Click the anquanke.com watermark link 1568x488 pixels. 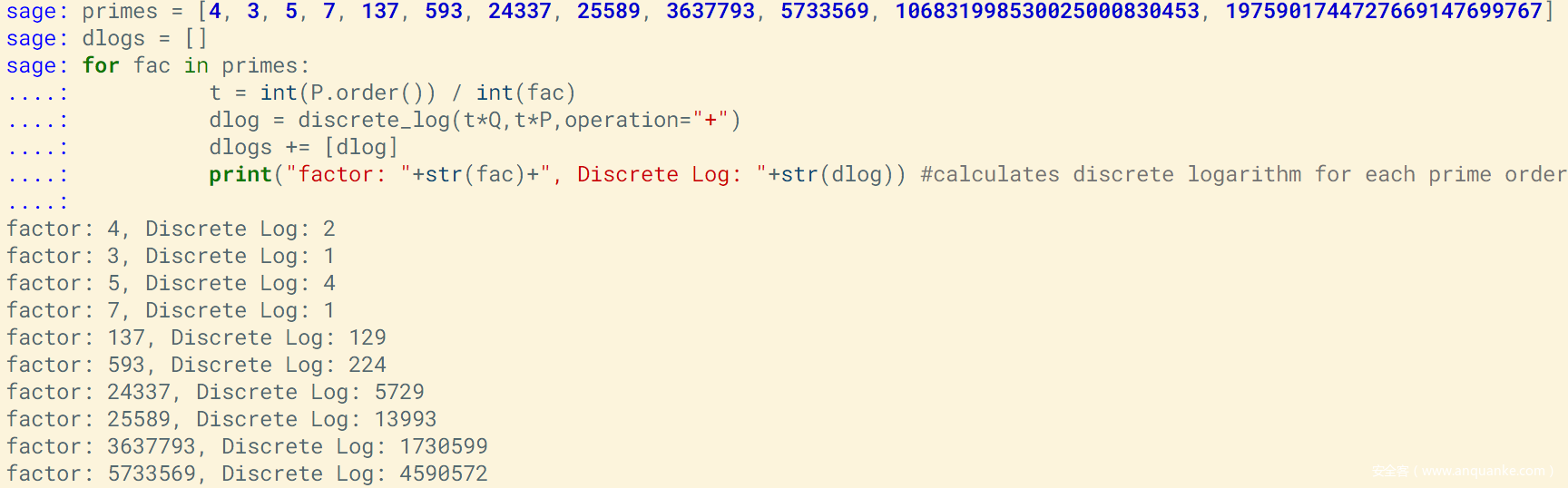point(1463,471)
